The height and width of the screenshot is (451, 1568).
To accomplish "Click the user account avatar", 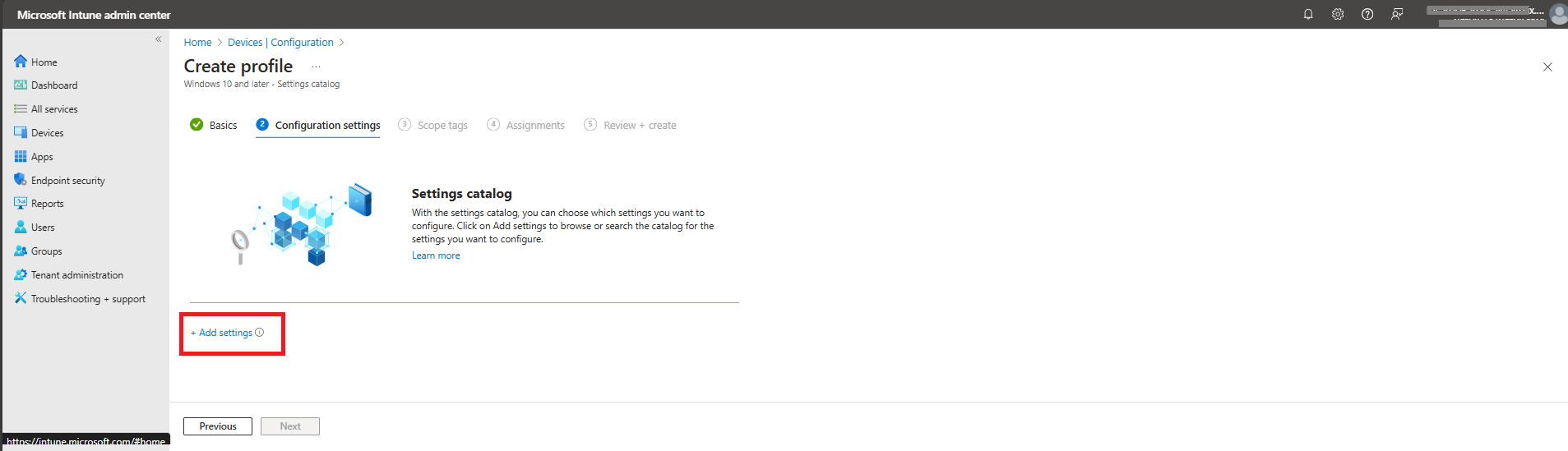I will 1558,14.
